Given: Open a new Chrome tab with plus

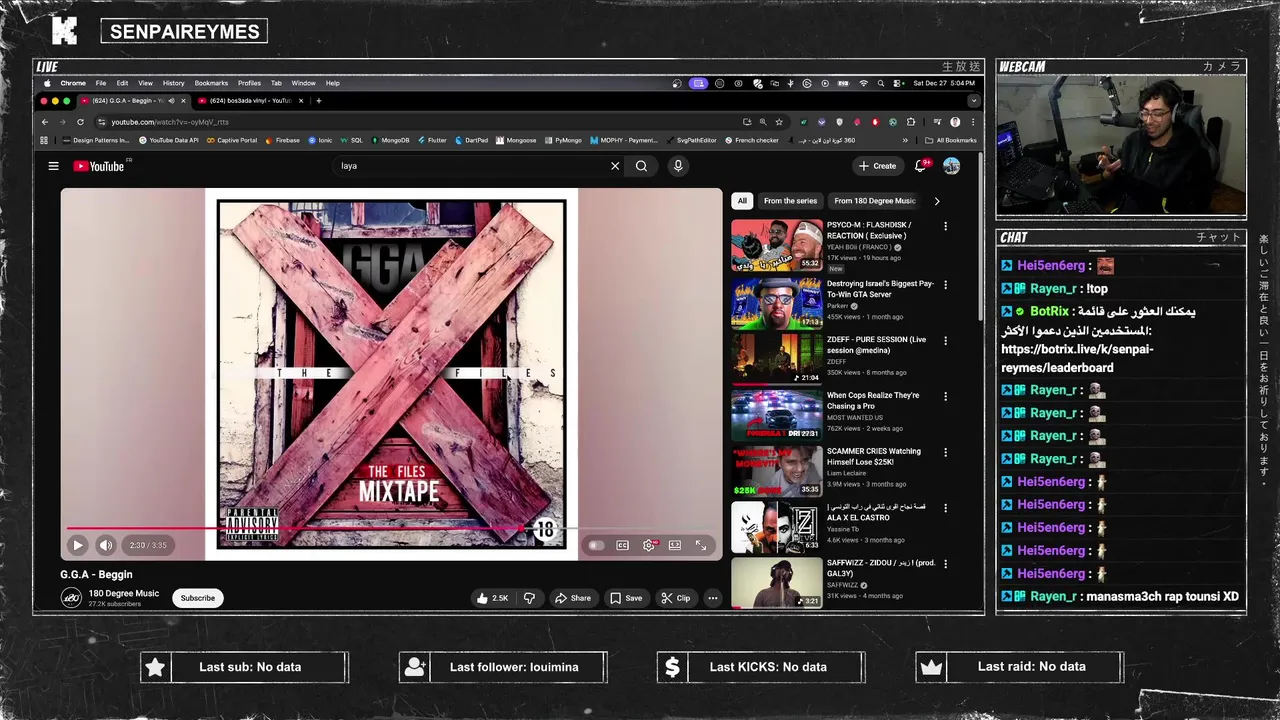Looking at the screenshot, I should [x=319, y=101].
